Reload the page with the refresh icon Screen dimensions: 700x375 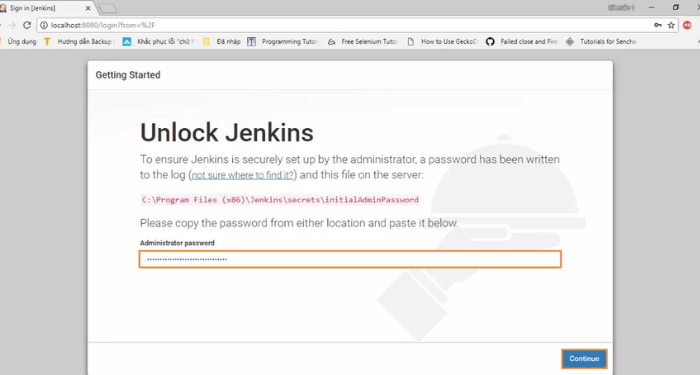point(27,25)
